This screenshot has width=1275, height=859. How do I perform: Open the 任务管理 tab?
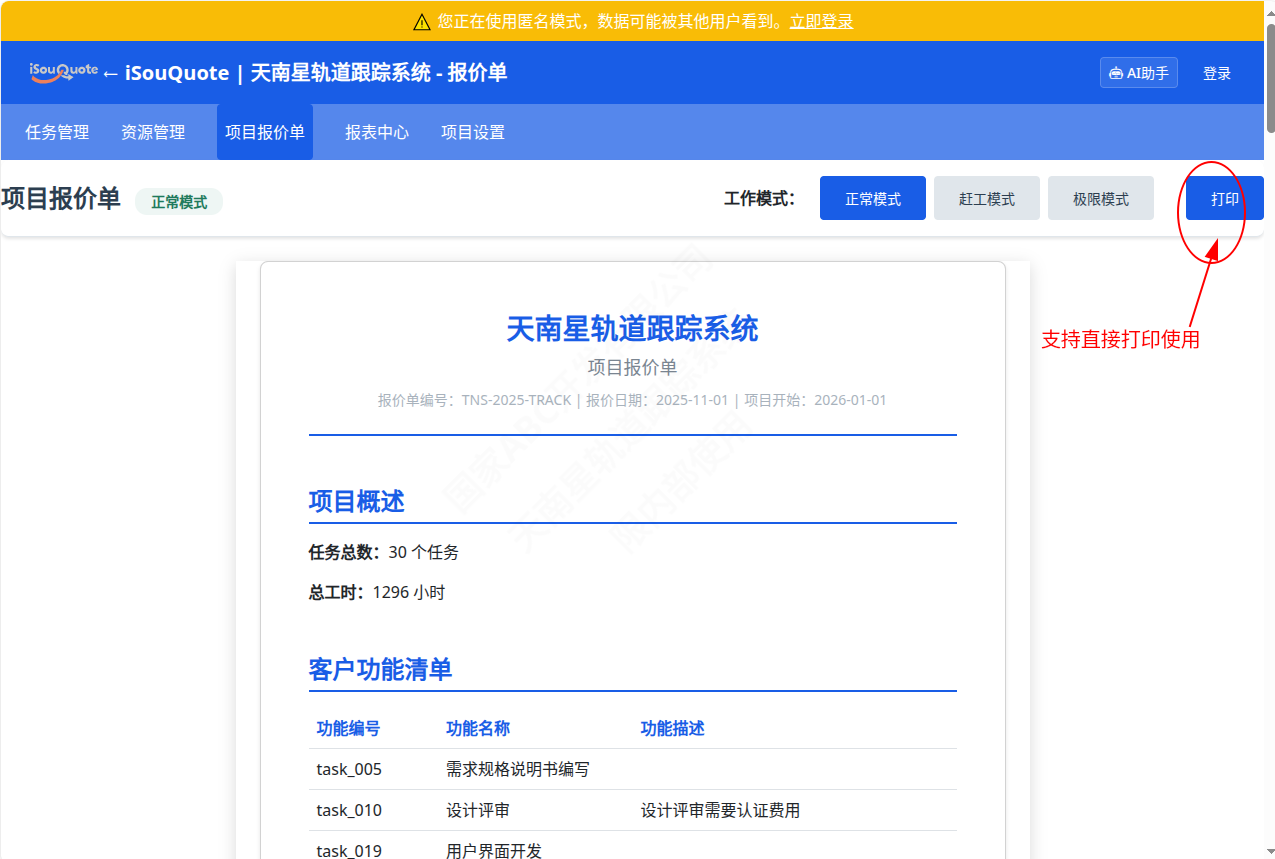57,132
